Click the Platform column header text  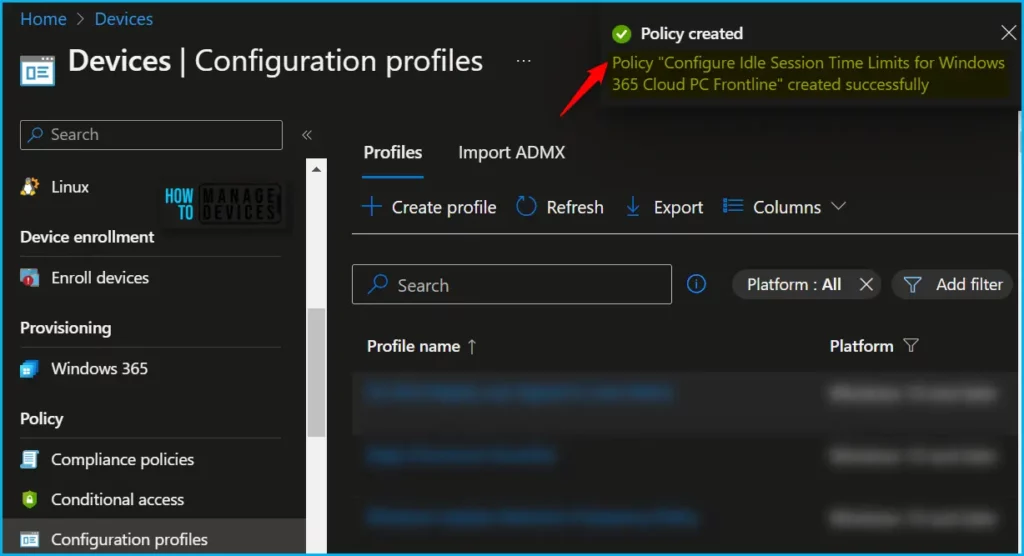(861, 346)
